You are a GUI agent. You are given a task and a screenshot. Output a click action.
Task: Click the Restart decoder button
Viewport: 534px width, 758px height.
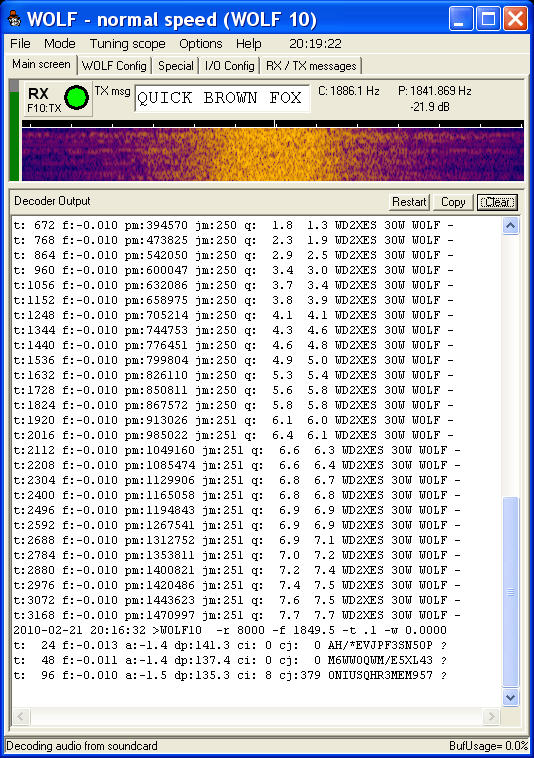[x=409, y=202]
